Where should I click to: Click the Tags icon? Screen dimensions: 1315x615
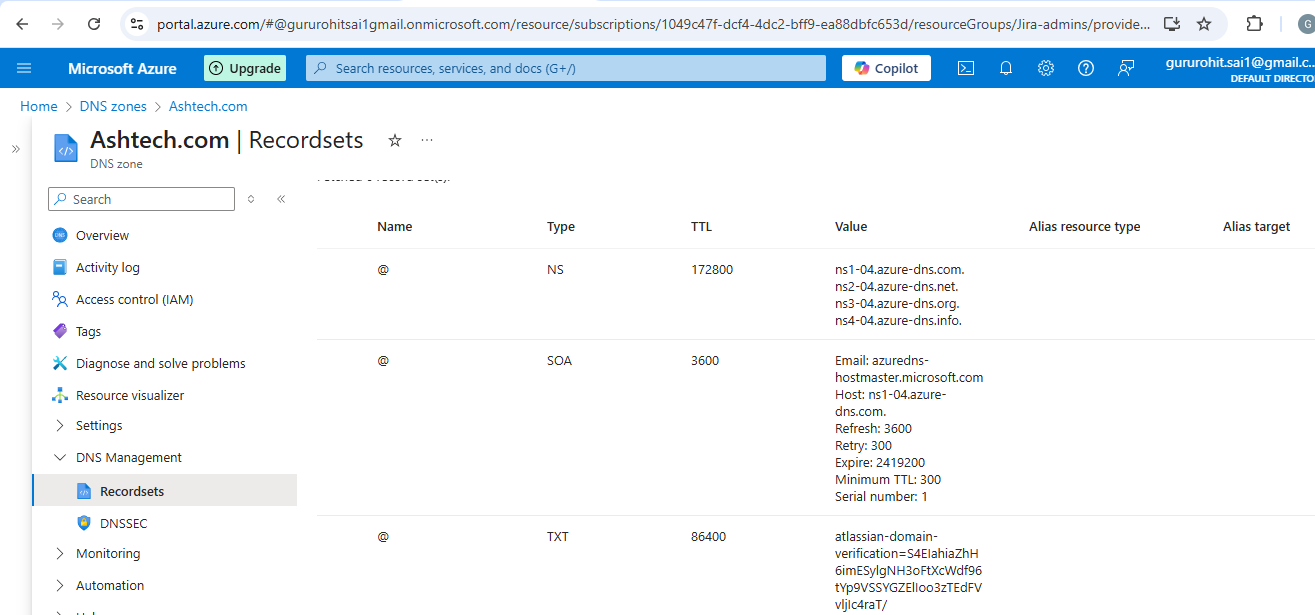coord(59,331)
